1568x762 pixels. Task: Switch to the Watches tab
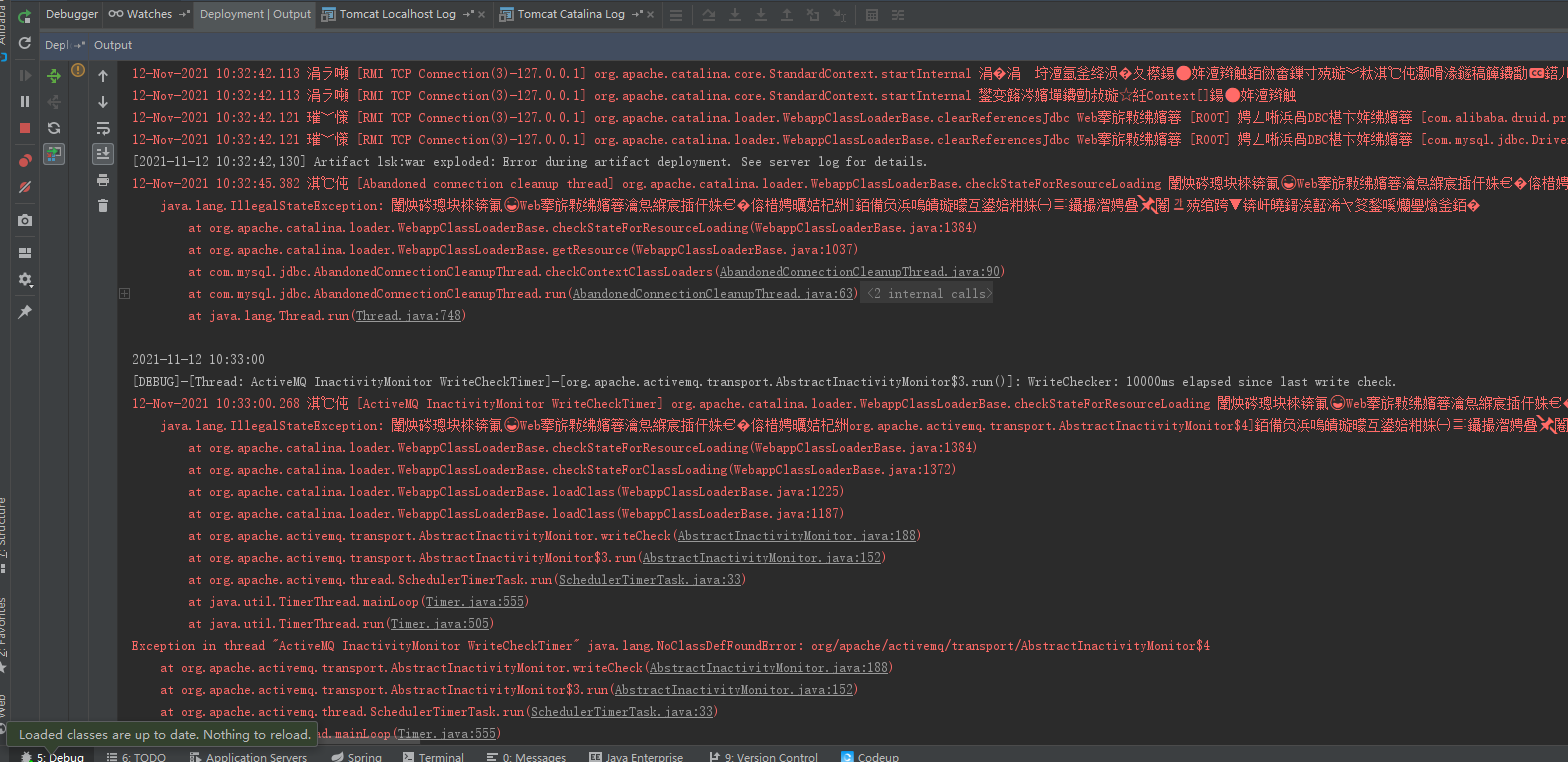[x=148, y=14]
